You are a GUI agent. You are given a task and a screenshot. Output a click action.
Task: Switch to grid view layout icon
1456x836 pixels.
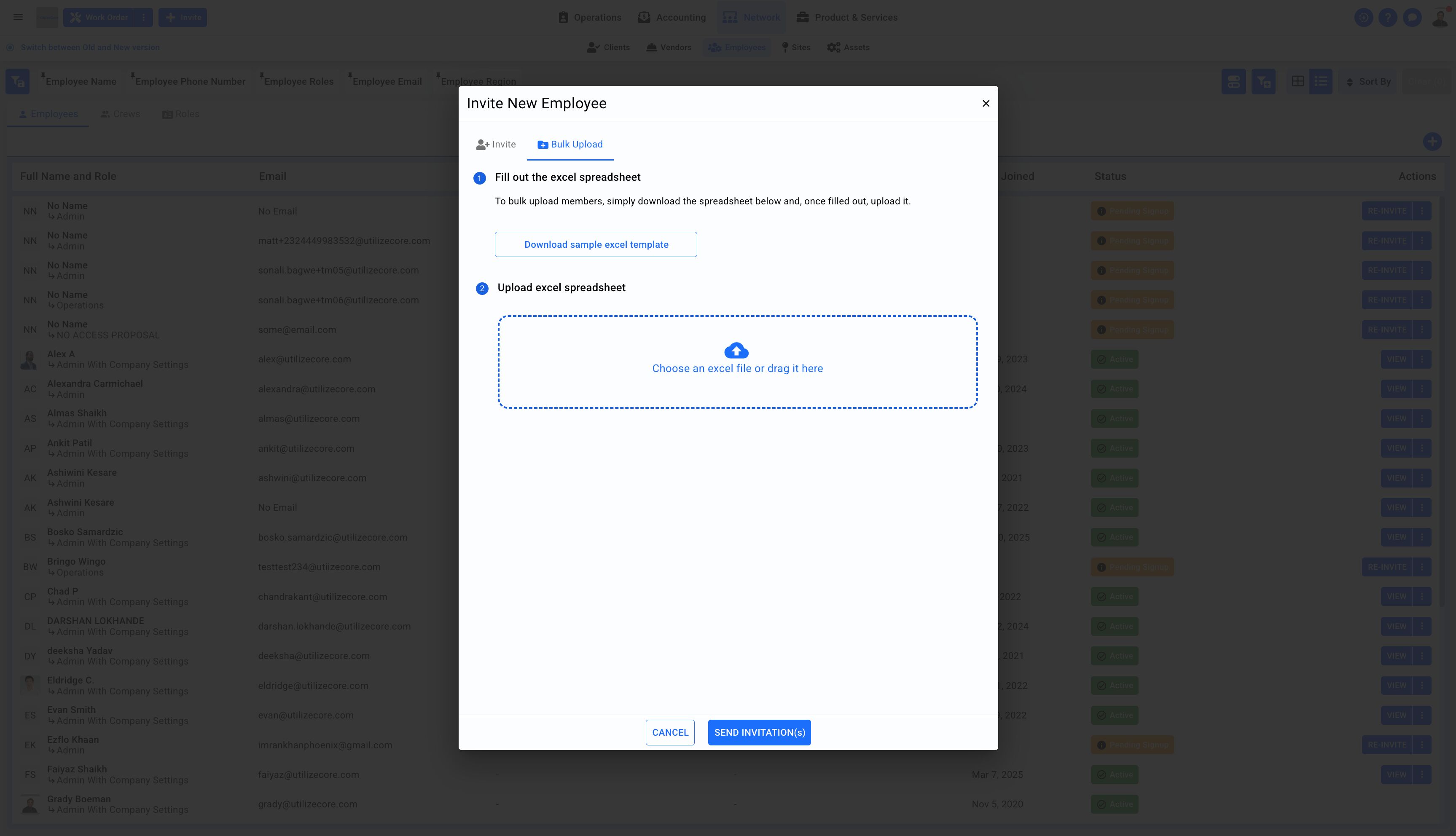click(1298, 81)
